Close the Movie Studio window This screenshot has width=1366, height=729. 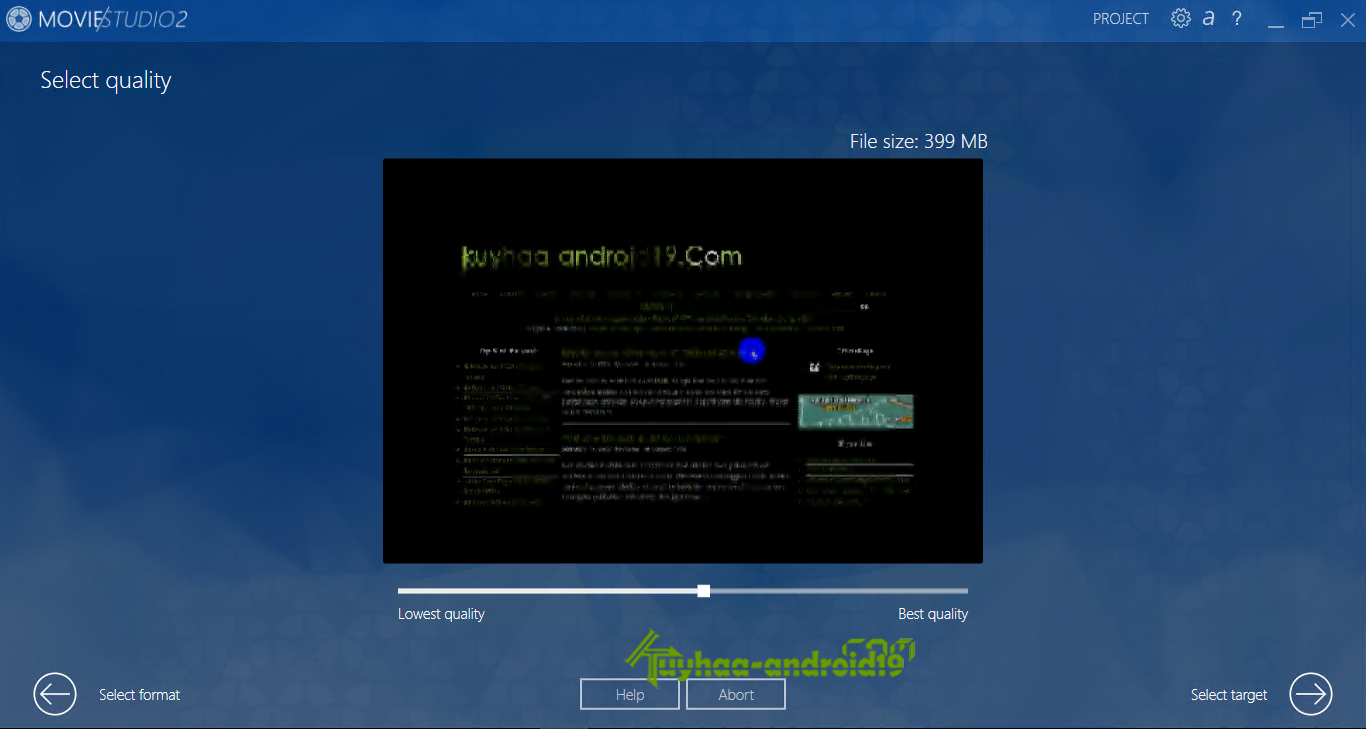coord(1346,19)
